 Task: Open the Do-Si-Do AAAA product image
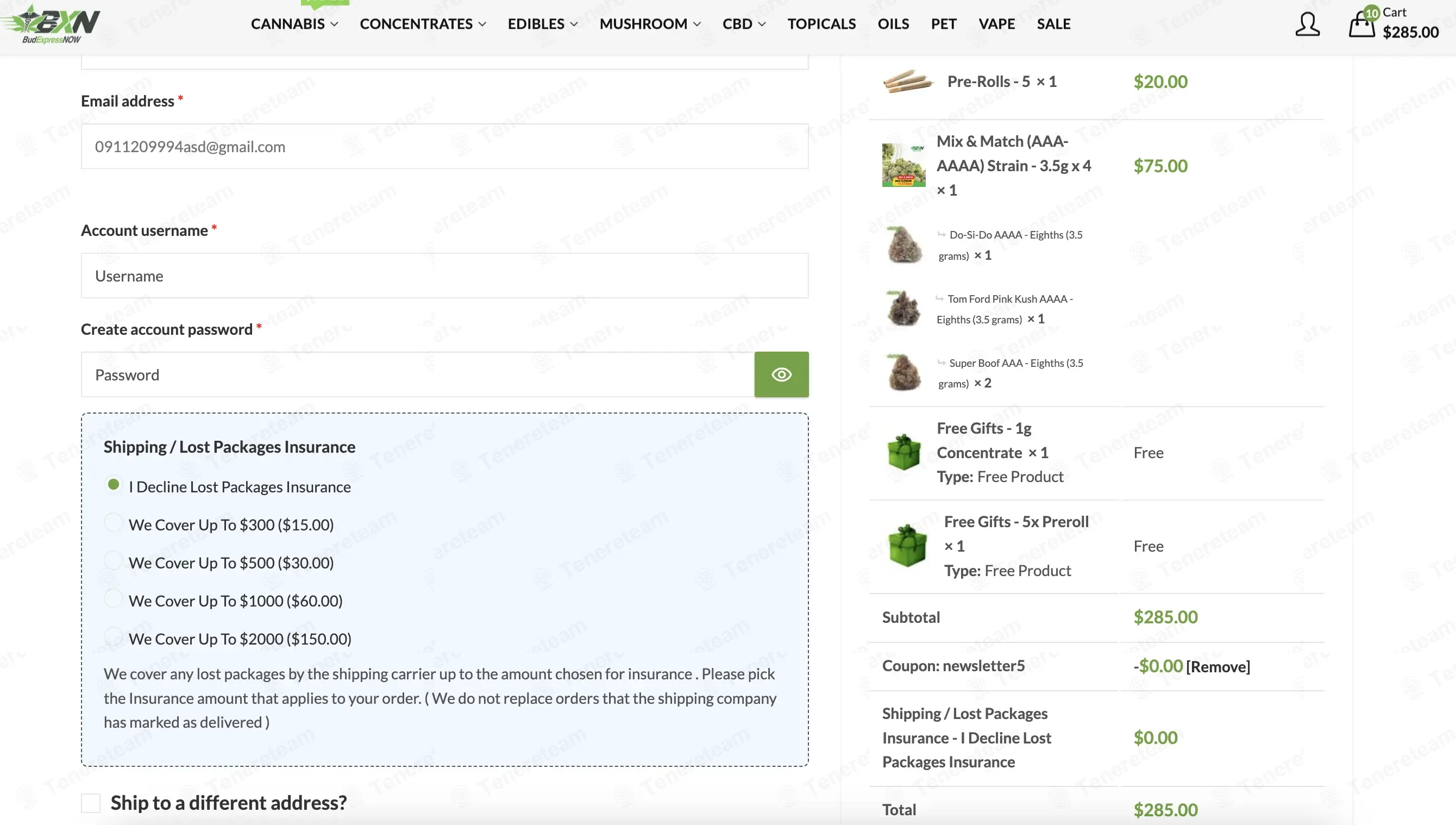click(904, 244)
